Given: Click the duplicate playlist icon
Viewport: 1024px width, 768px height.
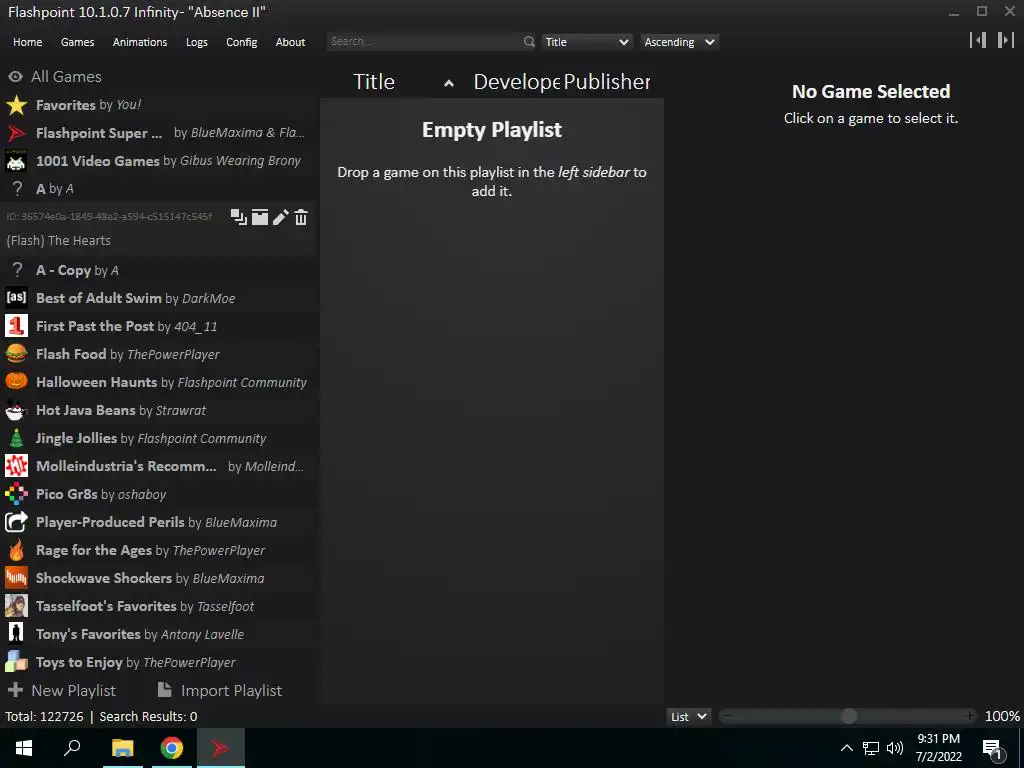Looking at the screenshot, I should tap(239, 217).
